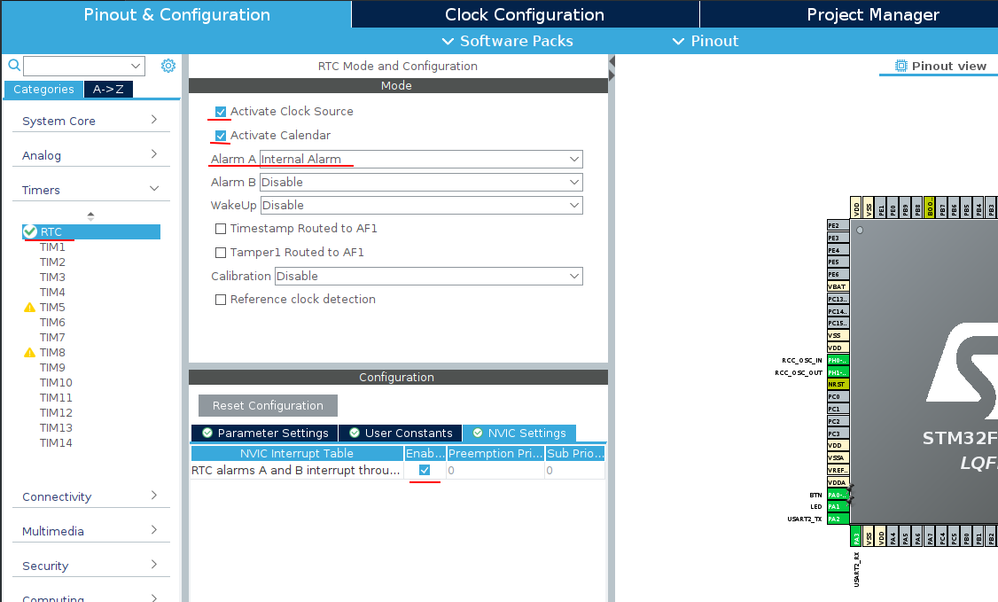Click the Sub Priority value cell

click(x=575, y=470)
